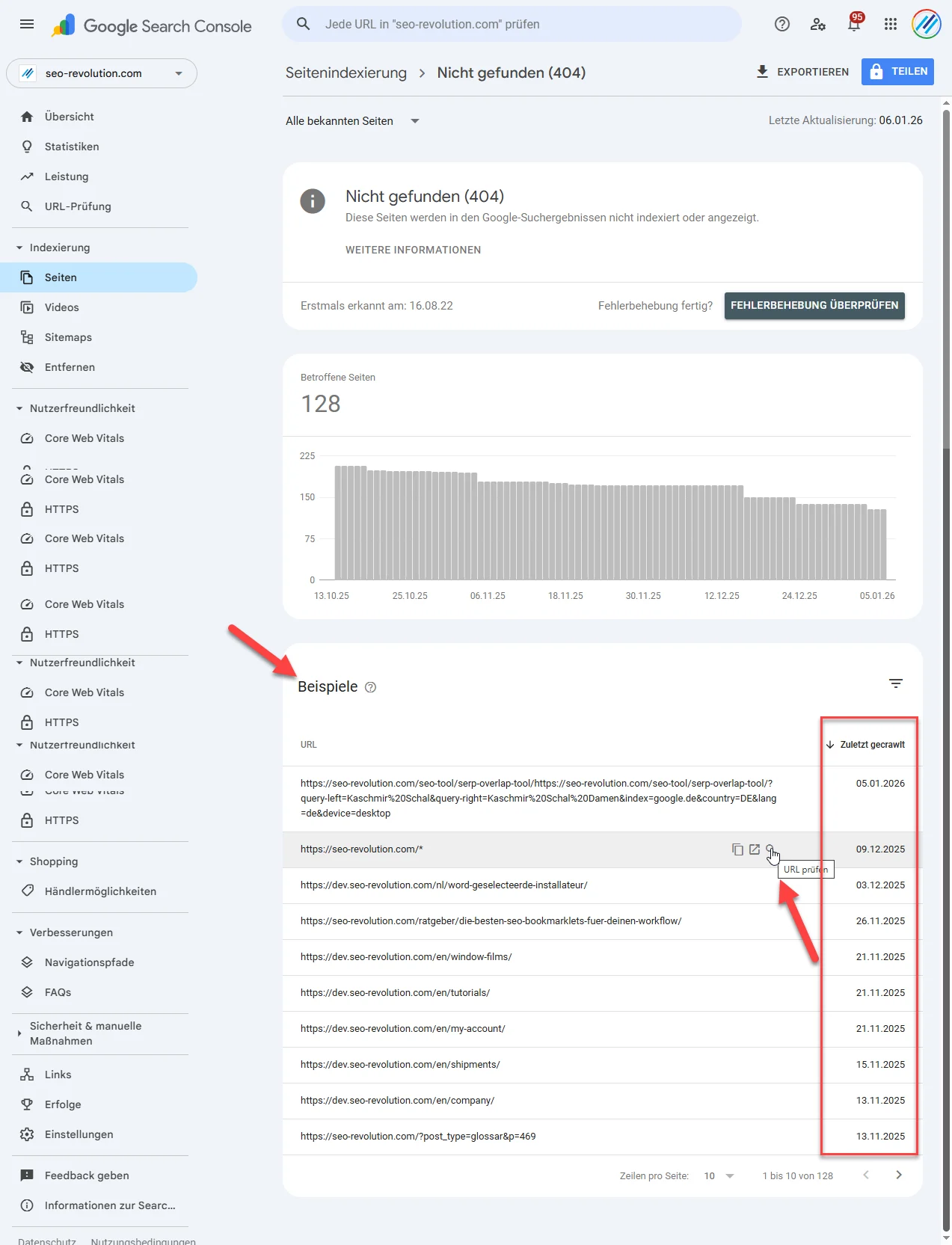Click the Google Search Console logo

(x=152, y=25)
